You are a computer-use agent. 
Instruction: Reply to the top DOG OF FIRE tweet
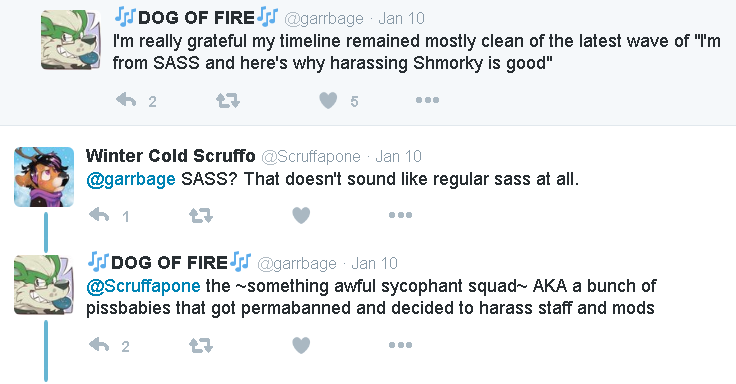coord(126,100)
